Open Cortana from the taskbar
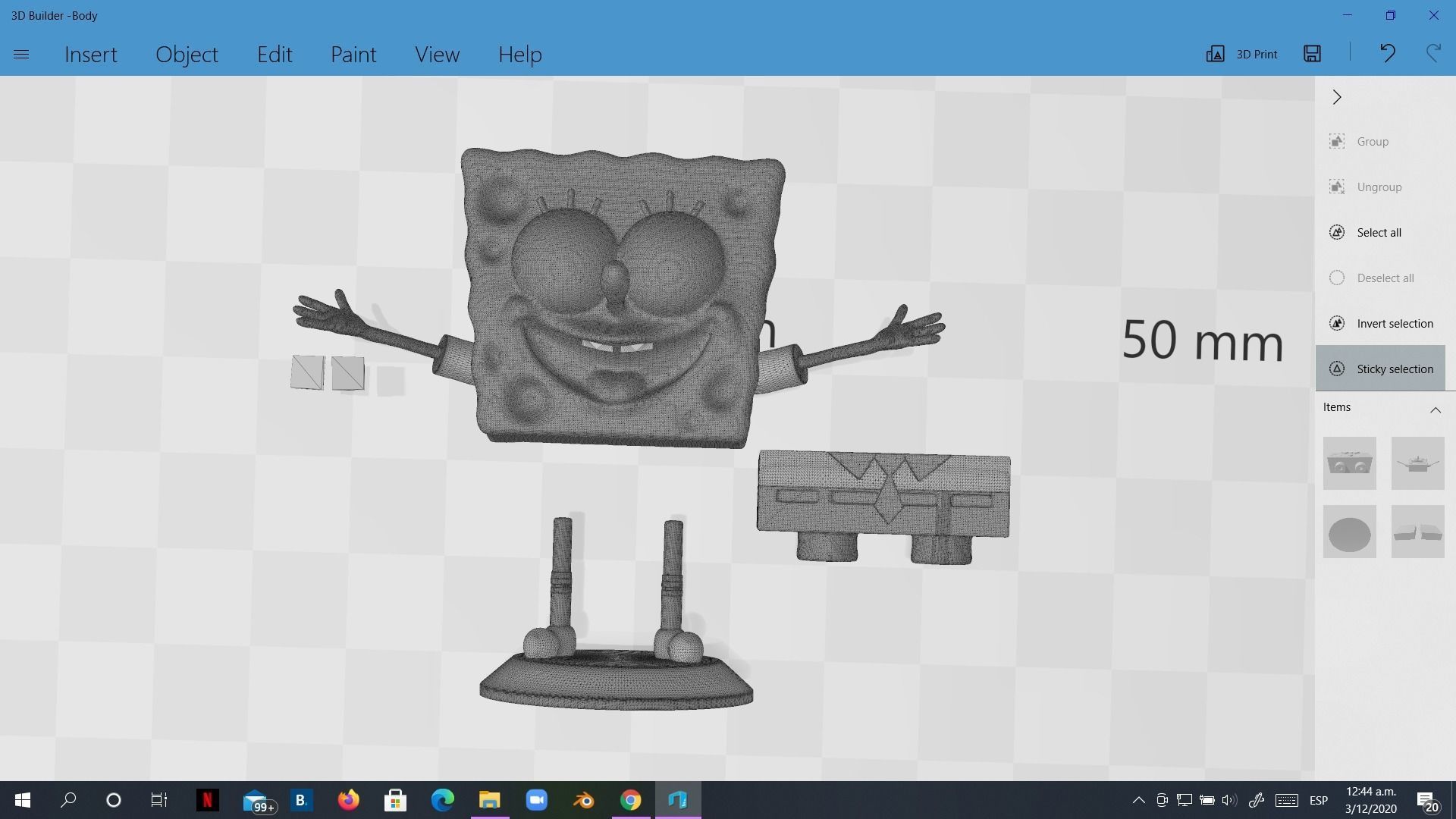 click(x=114, y=800)
